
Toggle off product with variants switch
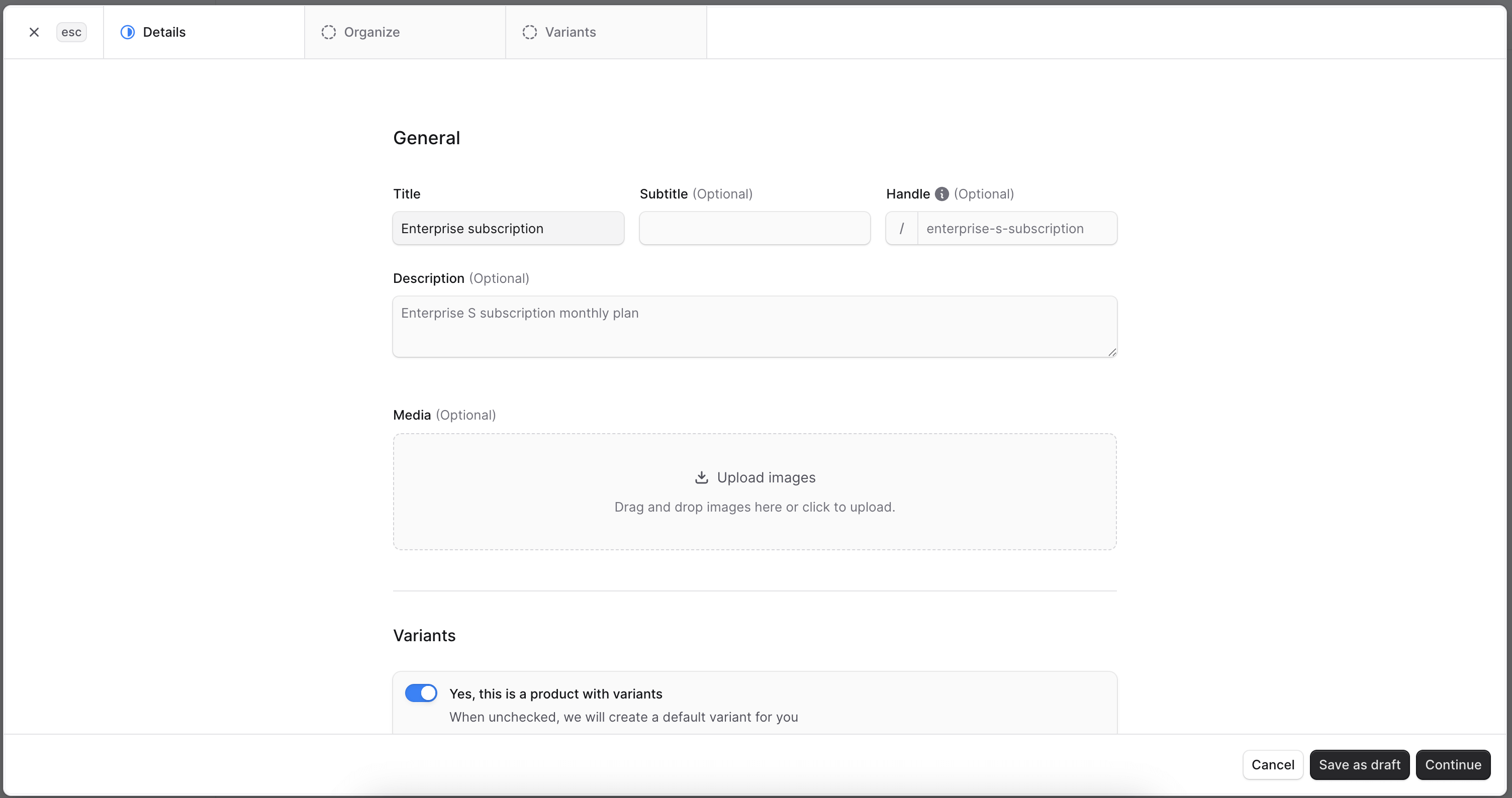coord(421,693)
